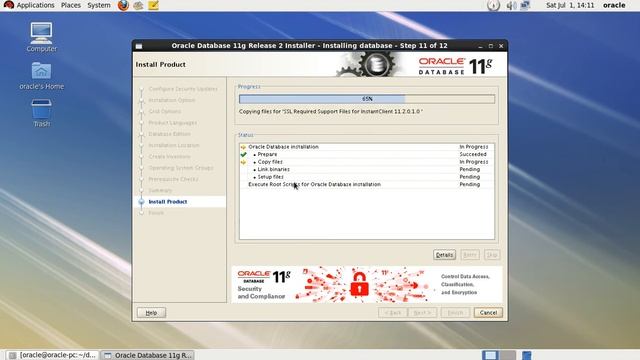
Task: Select the Create Inventory step
Action: point(169,156)
